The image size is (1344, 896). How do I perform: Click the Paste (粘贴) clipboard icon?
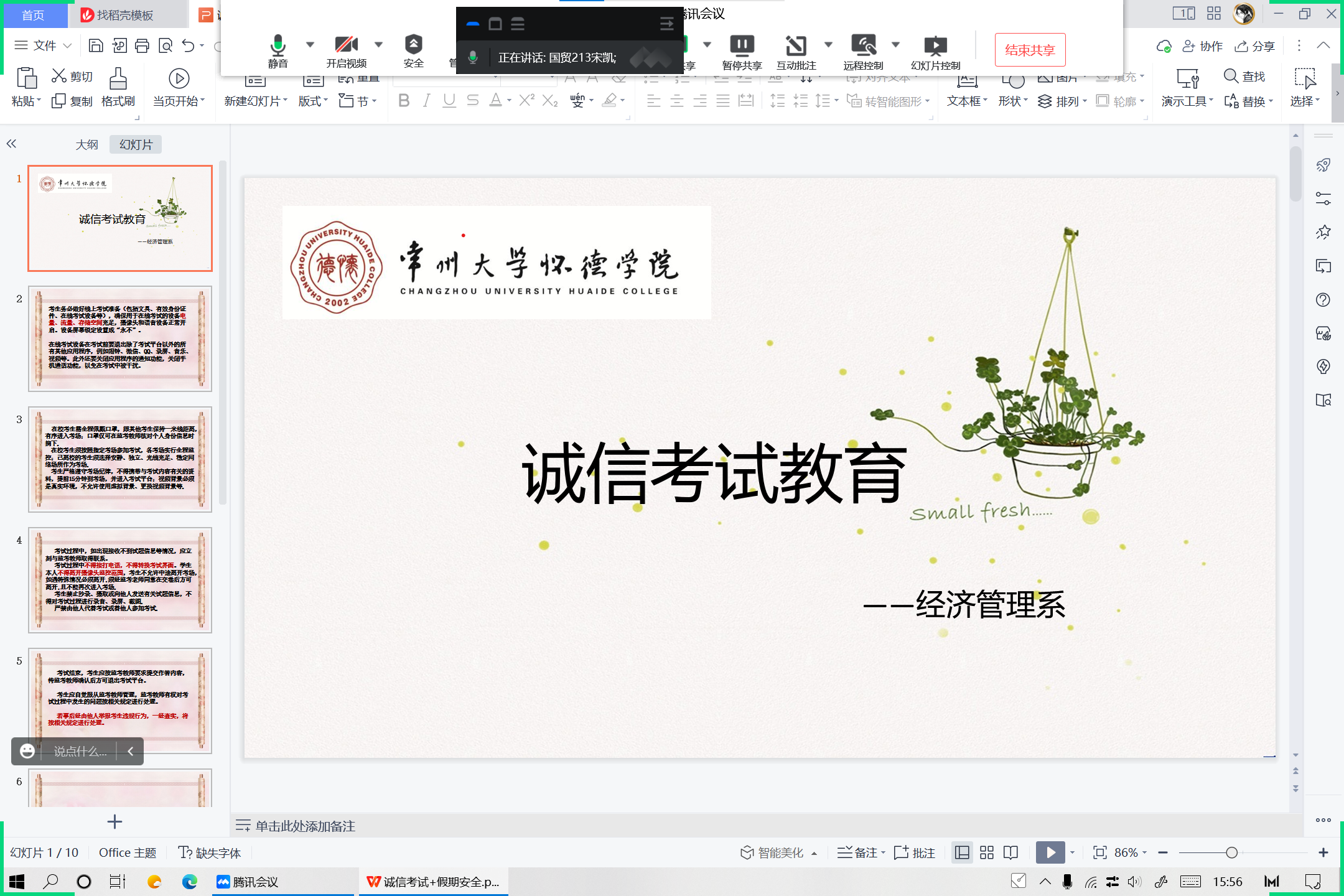(x=26, y=79)
